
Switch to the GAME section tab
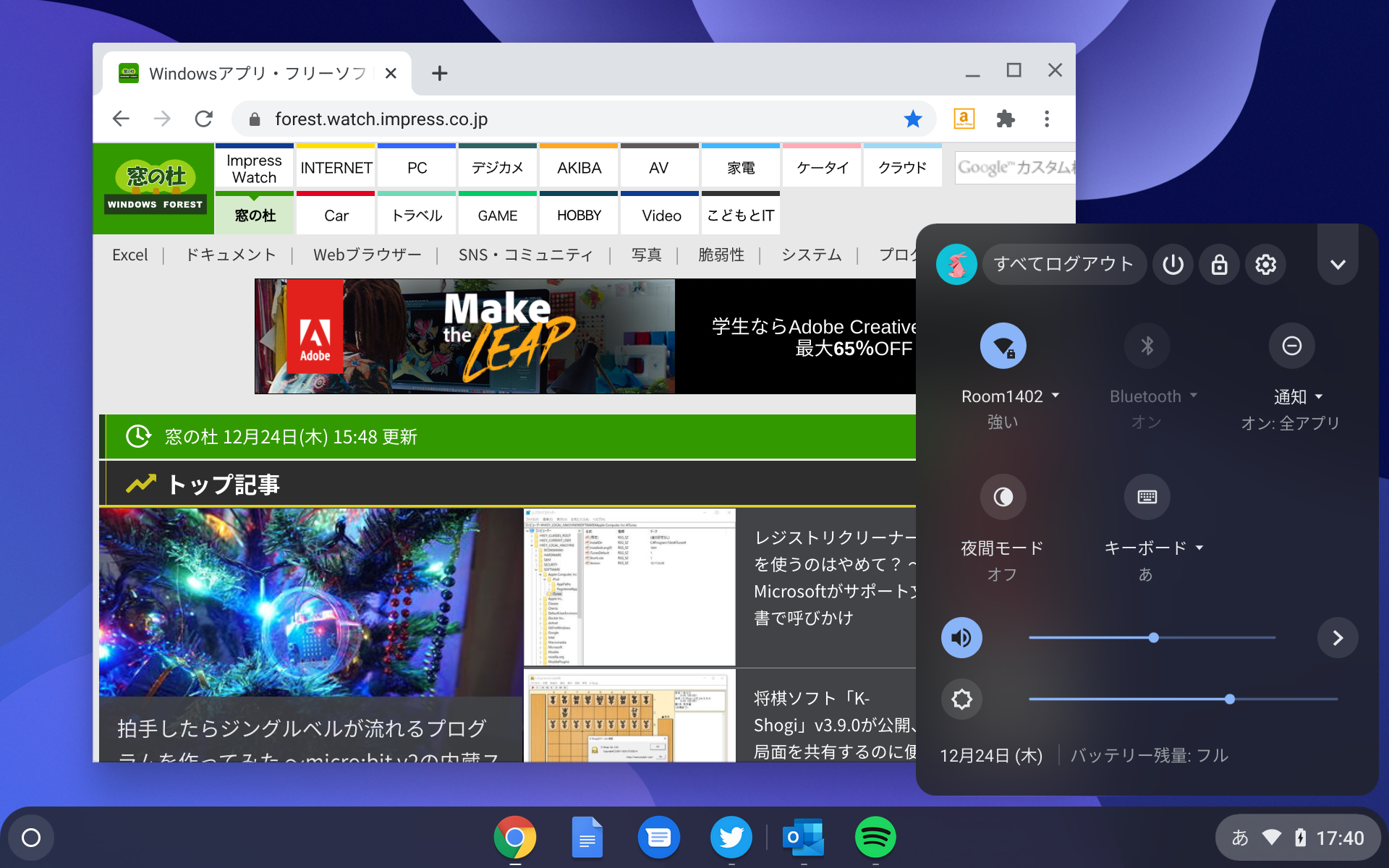pos(497,215)
